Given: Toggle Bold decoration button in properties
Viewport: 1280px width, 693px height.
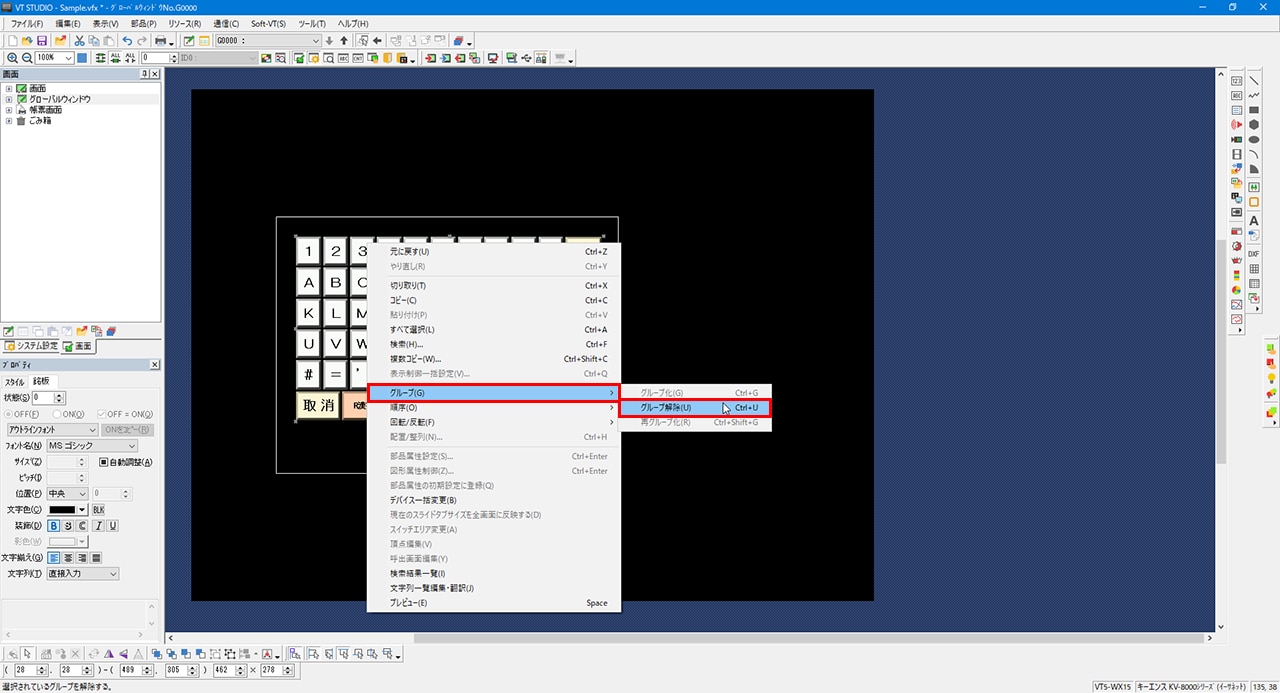Looking at the screenshot, I should [53, 526].
